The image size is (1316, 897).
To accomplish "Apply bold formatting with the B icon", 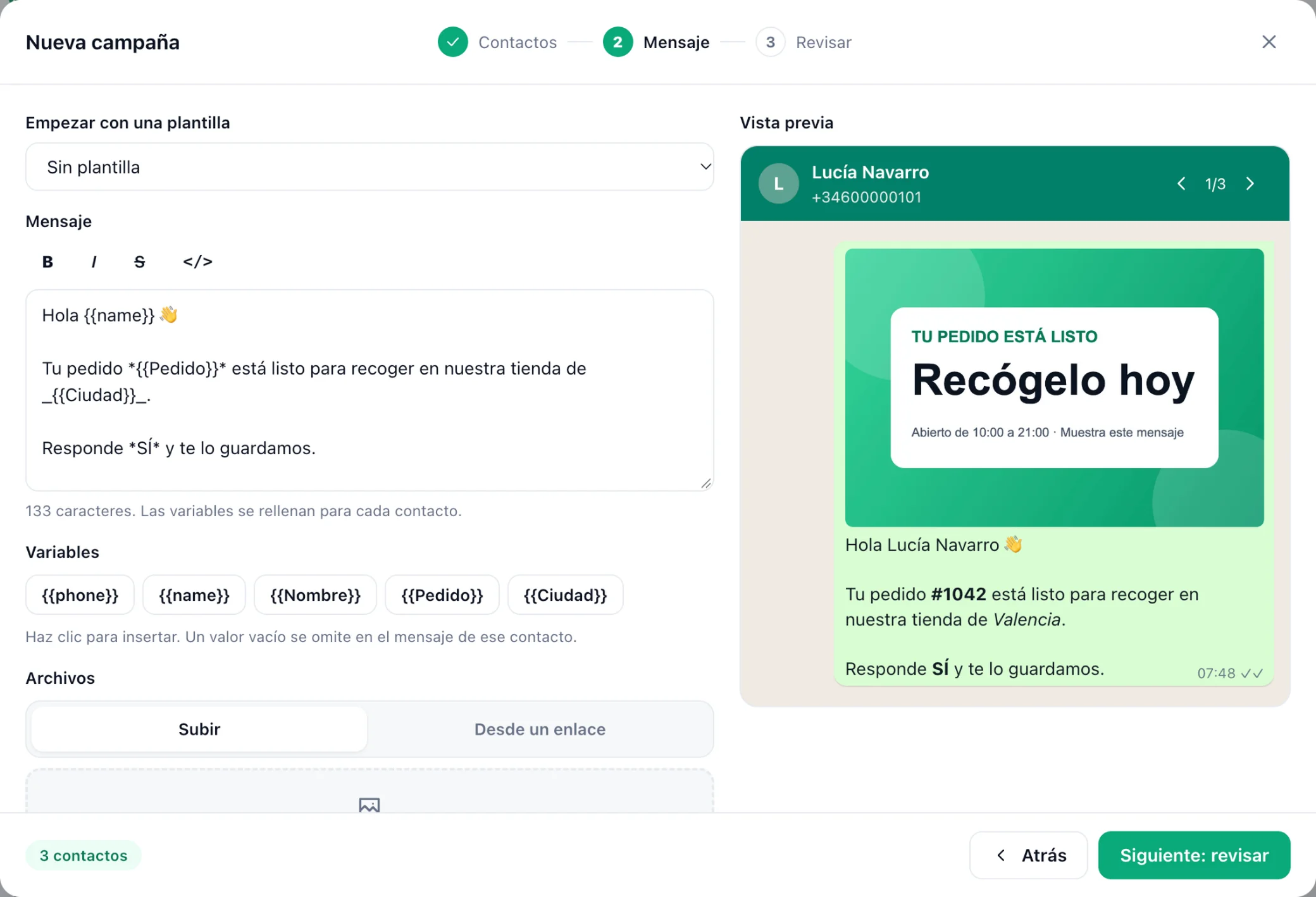I will coord(47,262).
